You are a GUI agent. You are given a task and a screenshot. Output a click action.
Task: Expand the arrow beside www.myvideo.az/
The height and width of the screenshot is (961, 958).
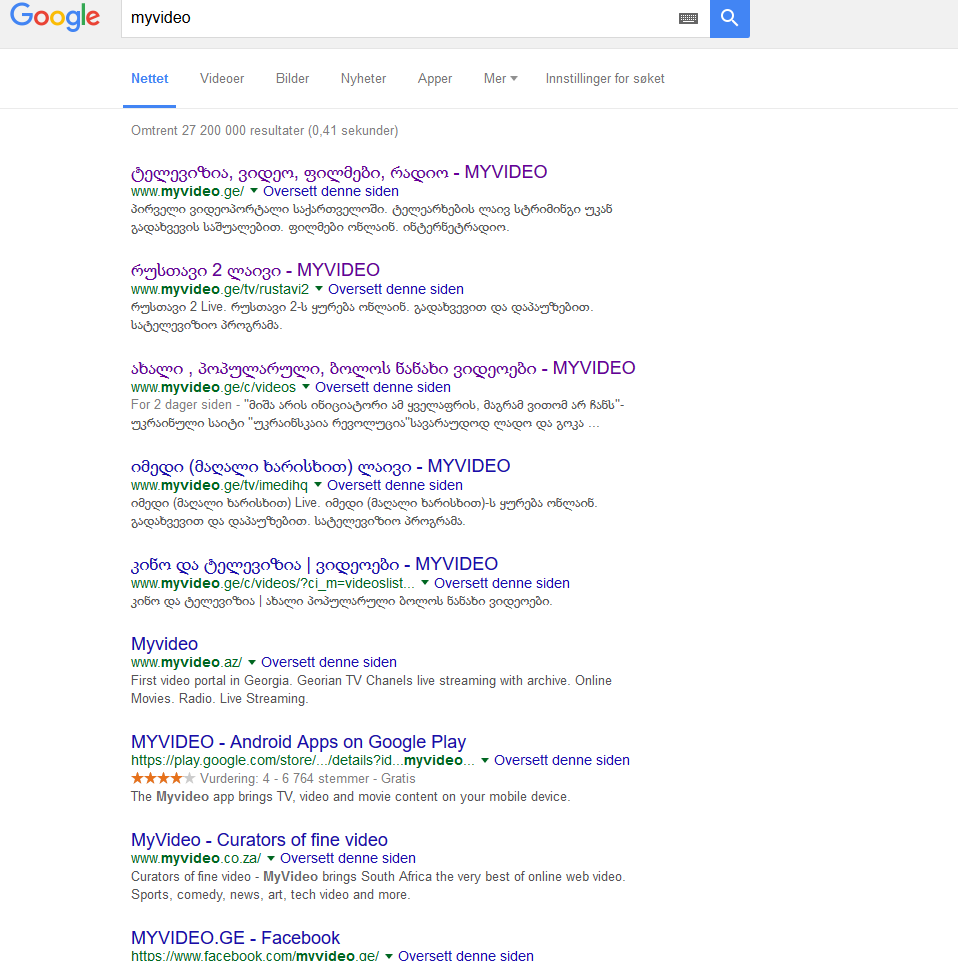(252, 663)
